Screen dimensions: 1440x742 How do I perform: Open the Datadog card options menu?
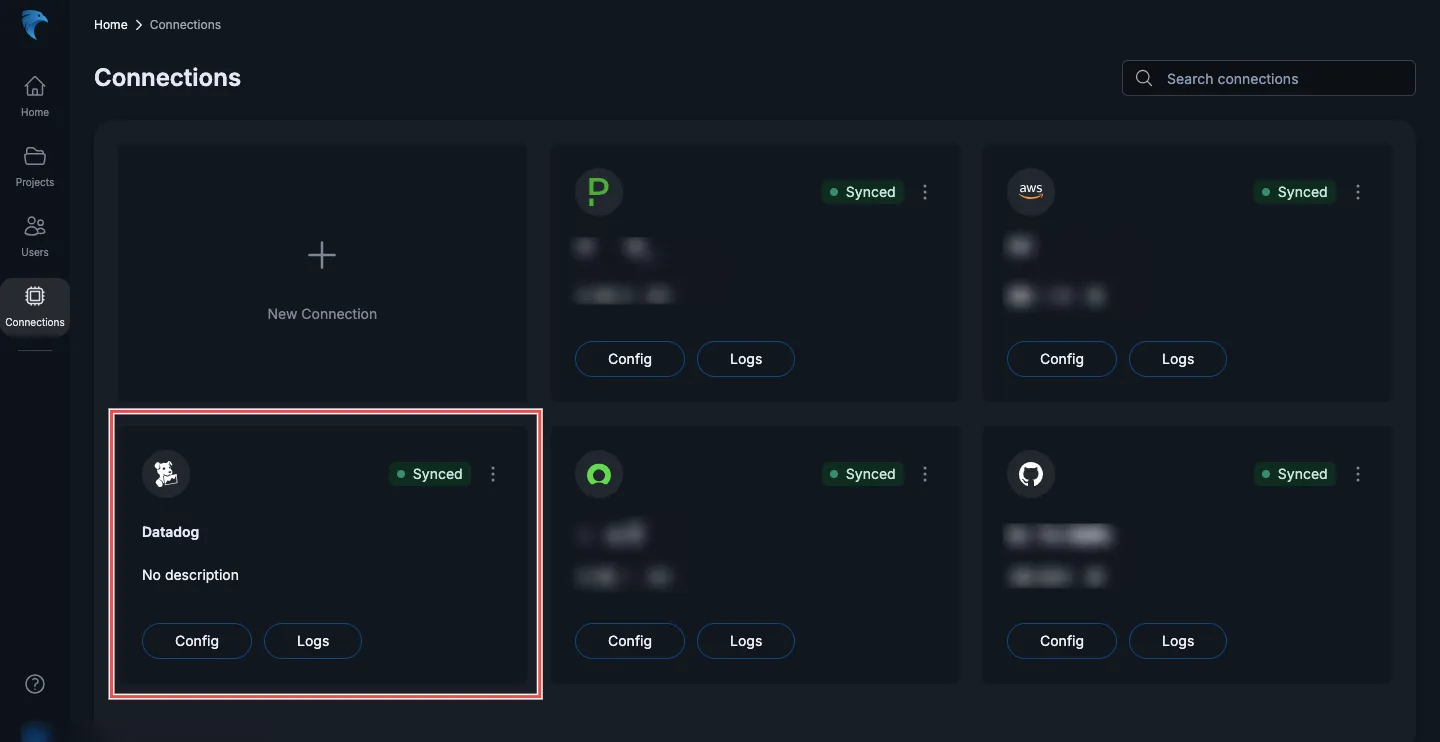coord(493,474)
